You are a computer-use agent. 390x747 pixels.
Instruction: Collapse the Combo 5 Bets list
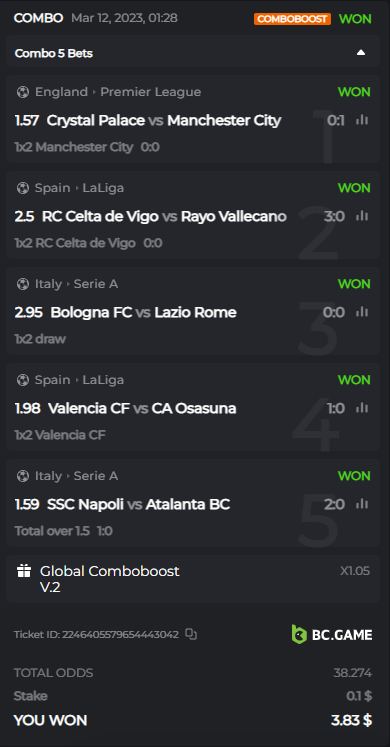tap(361, 53)
